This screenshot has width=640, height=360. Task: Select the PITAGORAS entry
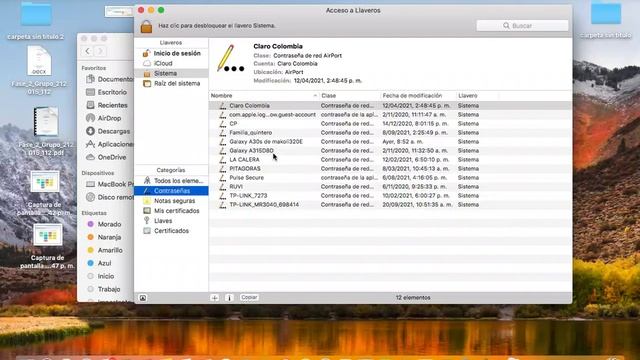(x=390, y=169)
